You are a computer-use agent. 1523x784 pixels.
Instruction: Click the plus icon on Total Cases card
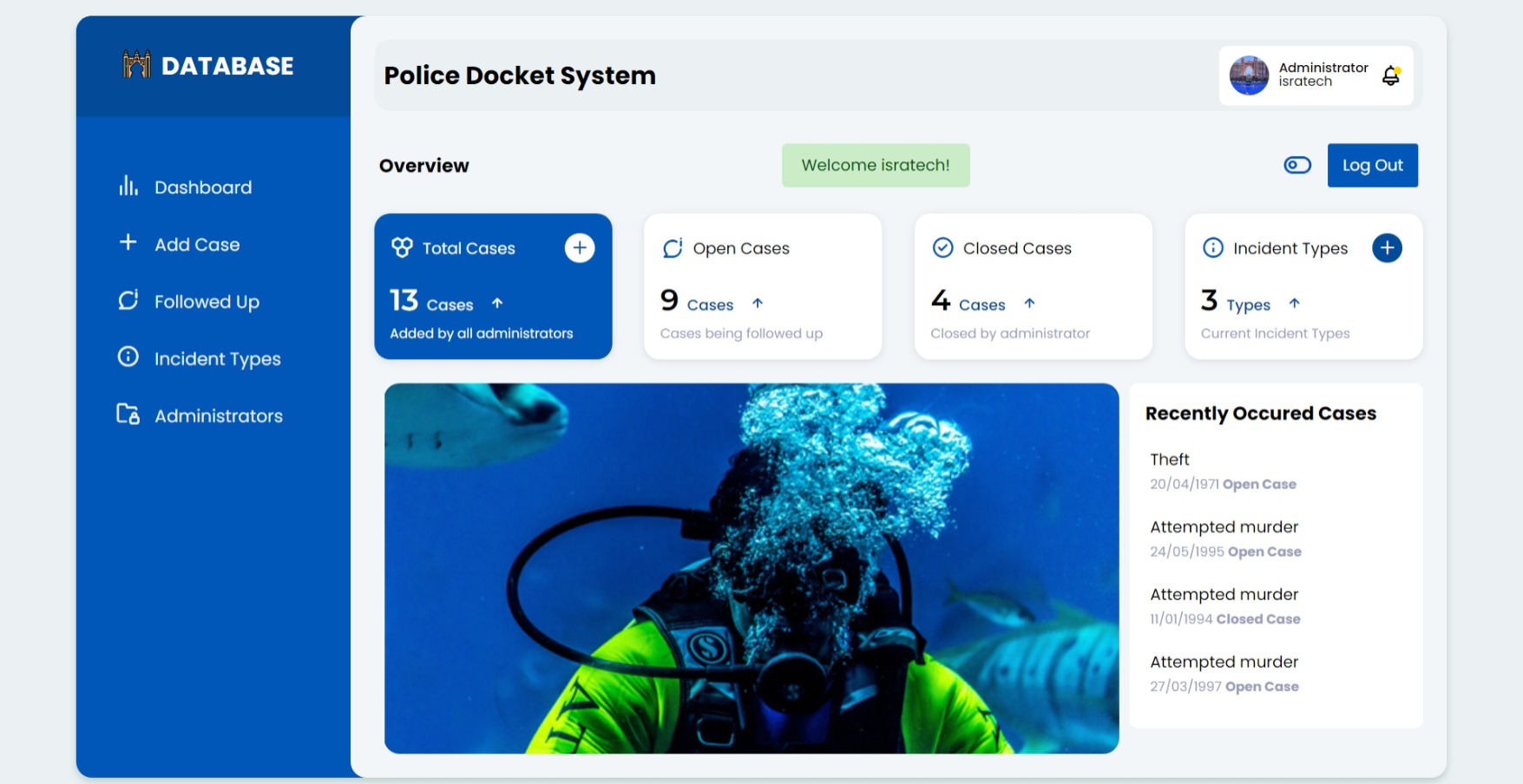tap(580, 248)
